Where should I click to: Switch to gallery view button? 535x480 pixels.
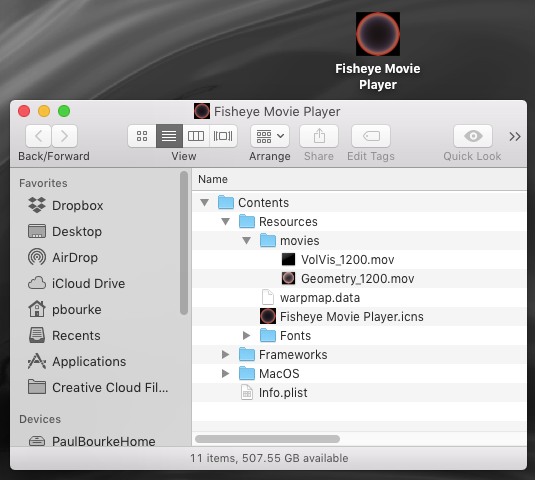pyautogui.click(x=223, y=136)
